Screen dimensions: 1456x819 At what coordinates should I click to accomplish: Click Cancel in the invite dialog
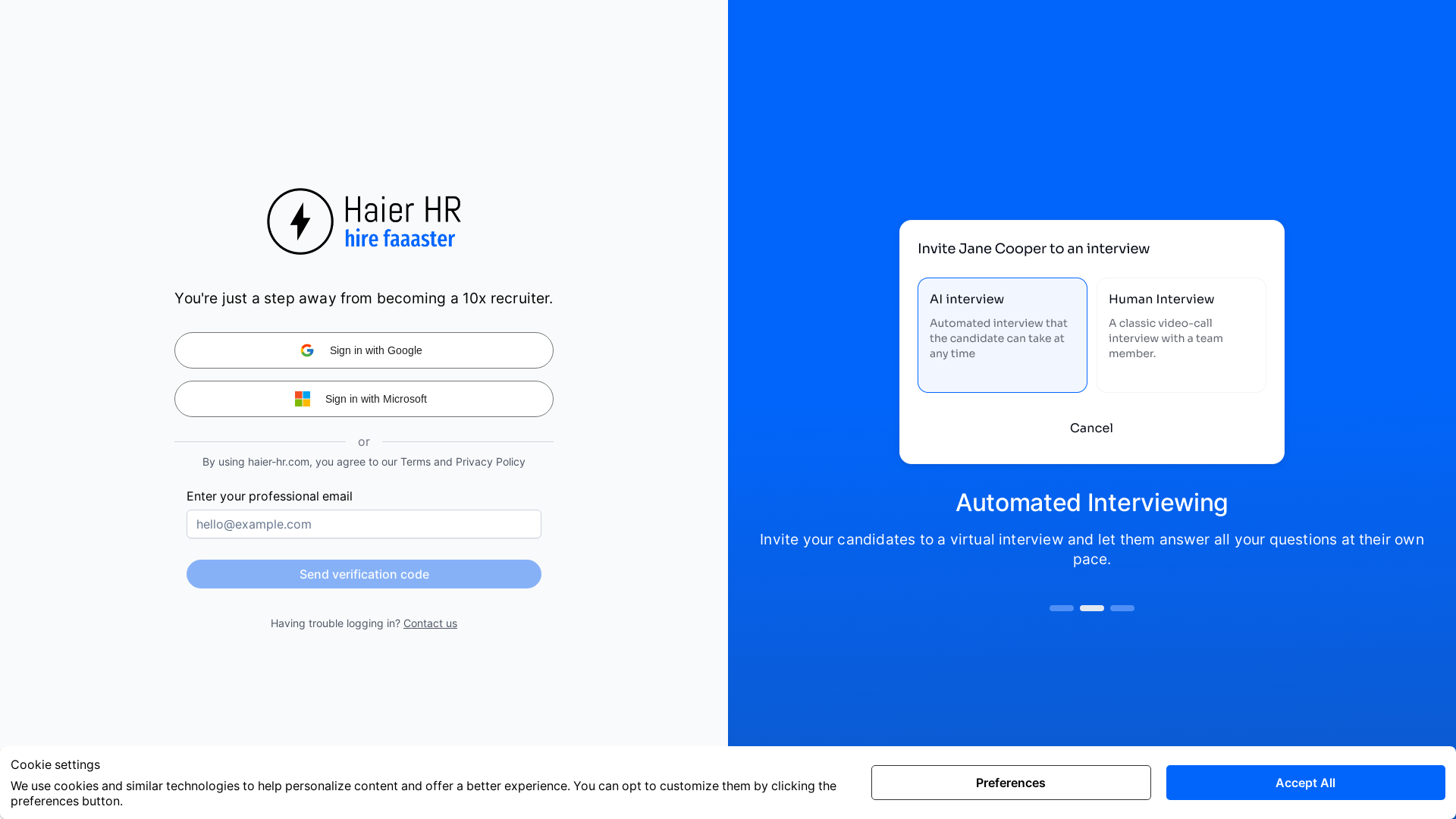point(1091,428)
